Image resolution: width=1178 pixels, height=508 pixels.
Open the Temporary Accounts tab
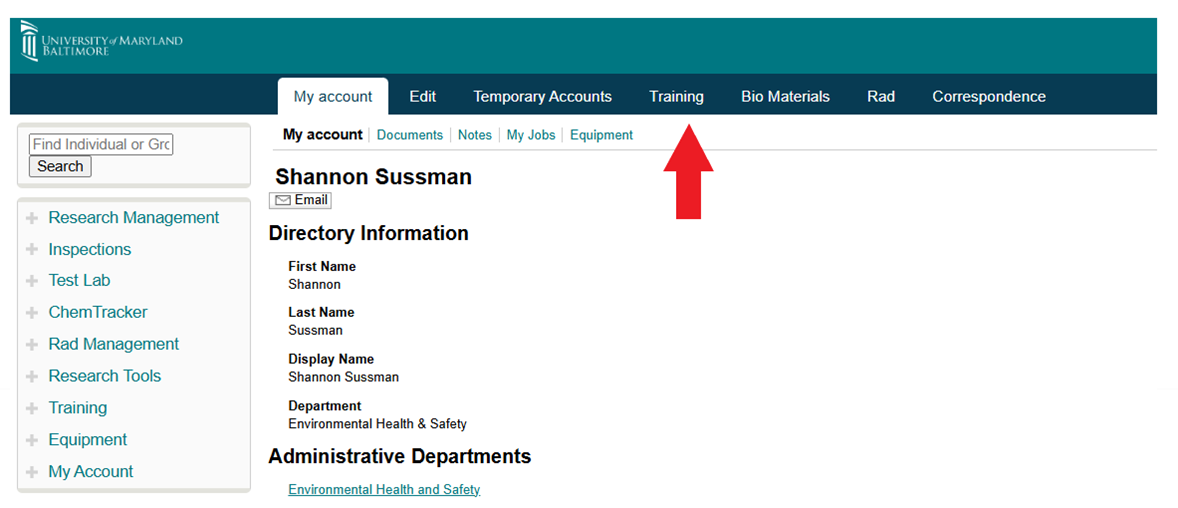(542, 97)
